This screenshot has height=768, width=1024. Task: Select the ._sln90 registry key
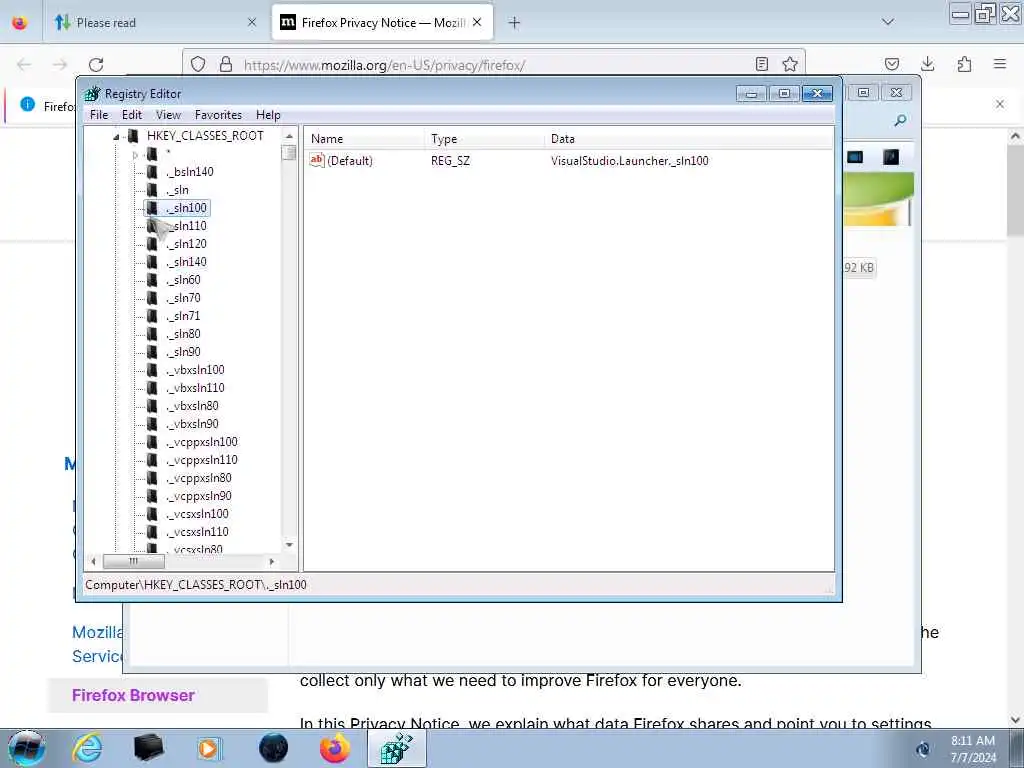point(184,351)
